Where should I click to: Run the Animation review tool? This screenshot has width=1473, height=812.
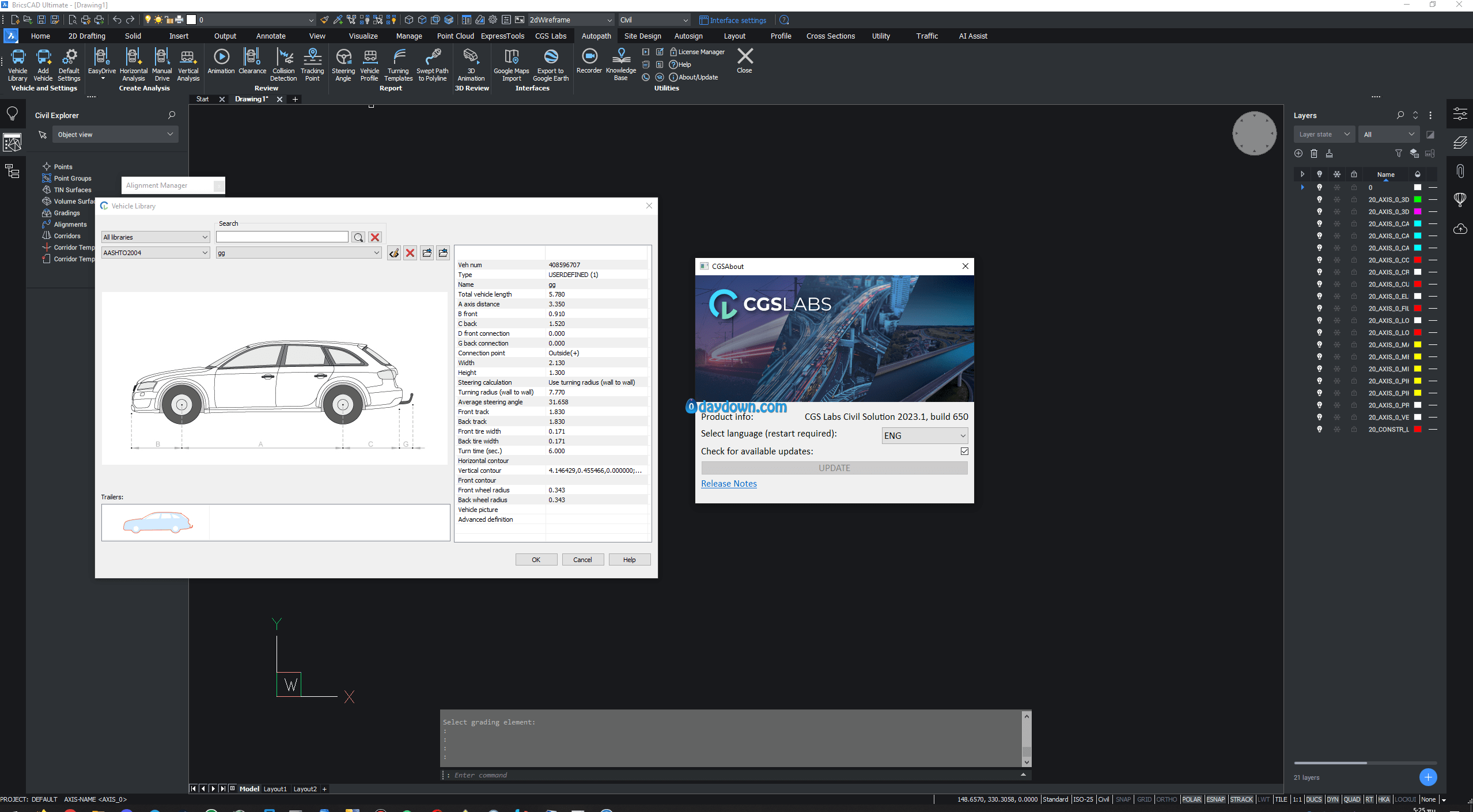click(221, 60)
